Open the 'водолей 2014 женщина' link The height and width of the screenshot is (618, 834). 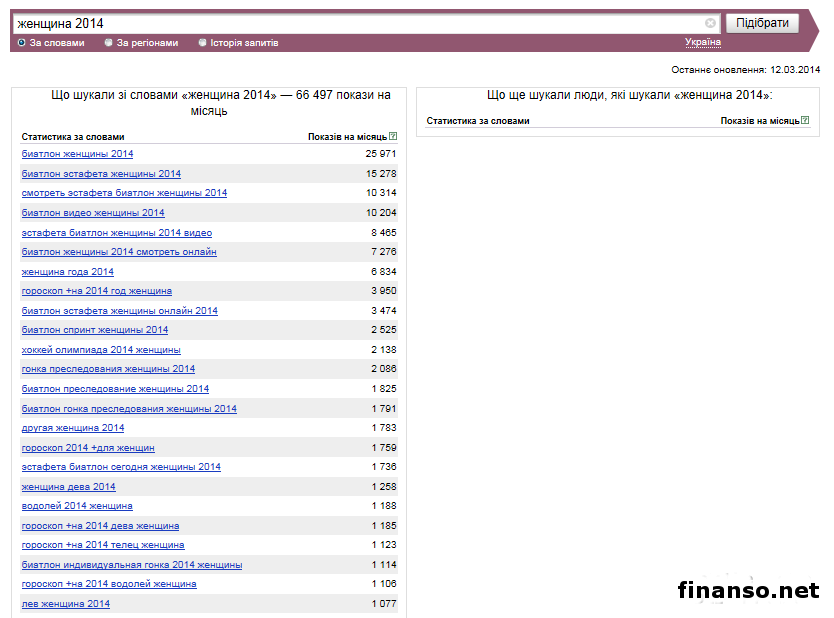77,506
